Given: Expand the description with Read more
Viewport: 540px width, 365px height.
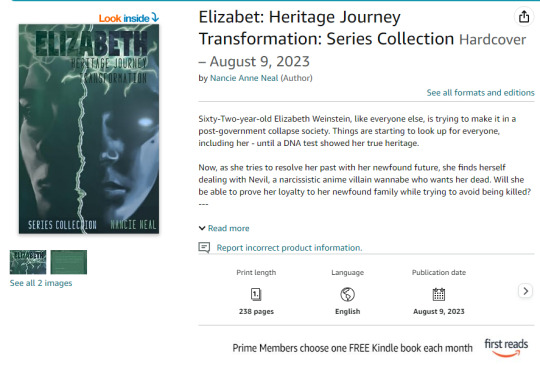Looking at the screenshot, I should 229,228.
